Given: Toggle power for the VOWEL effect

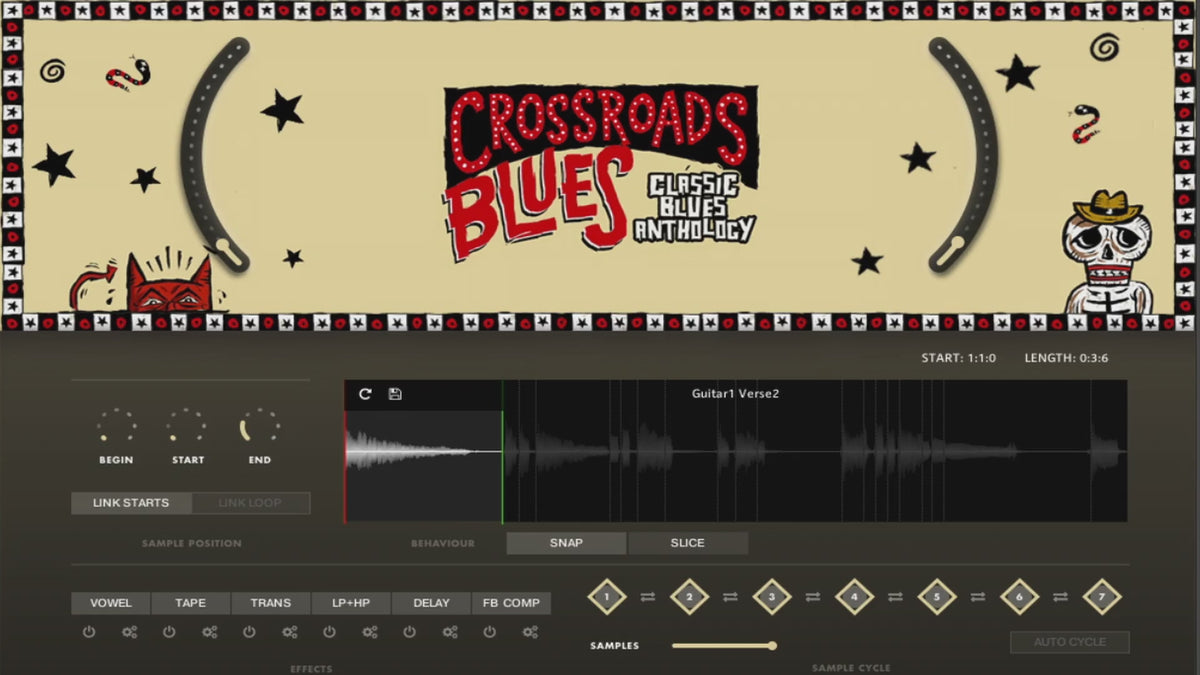Looking at the screenshot, I should pos(89,632).
